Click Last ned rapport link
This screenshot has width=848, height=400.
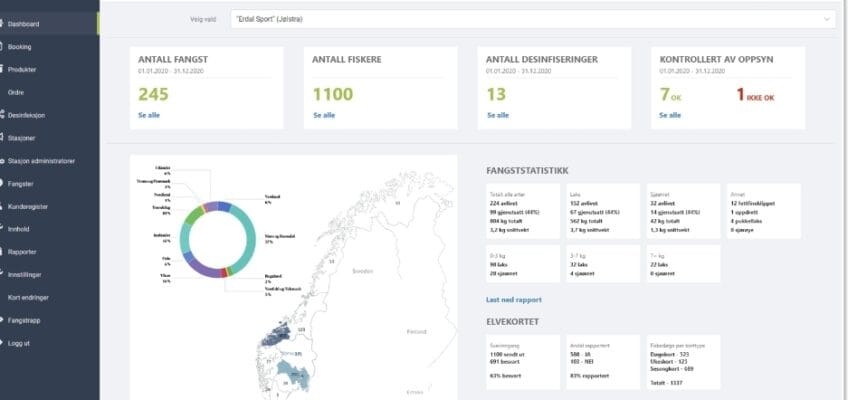(514, 300)
